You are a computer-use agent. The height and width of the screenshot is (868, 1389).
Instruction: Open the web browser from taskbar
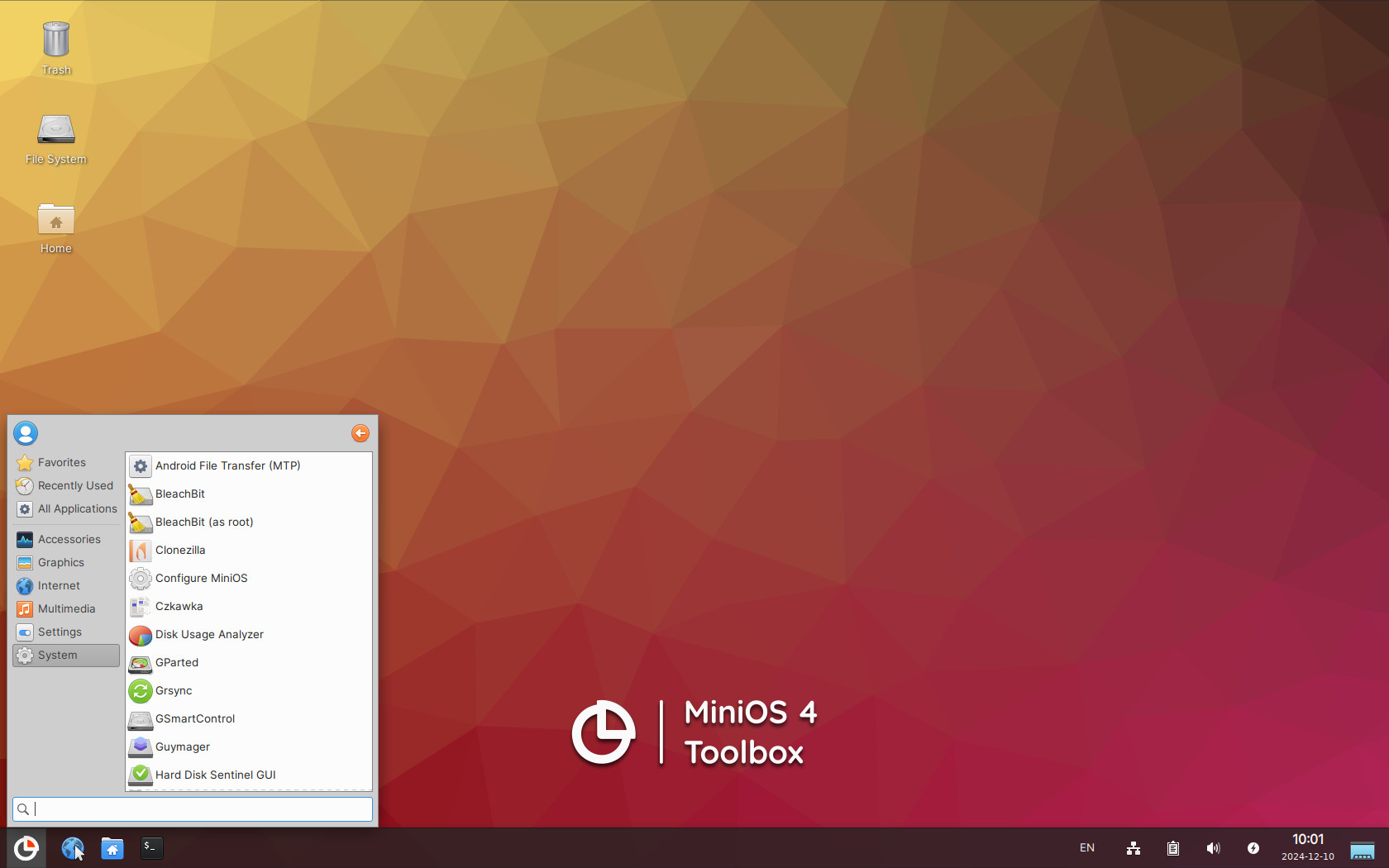[x=73, y=848]
